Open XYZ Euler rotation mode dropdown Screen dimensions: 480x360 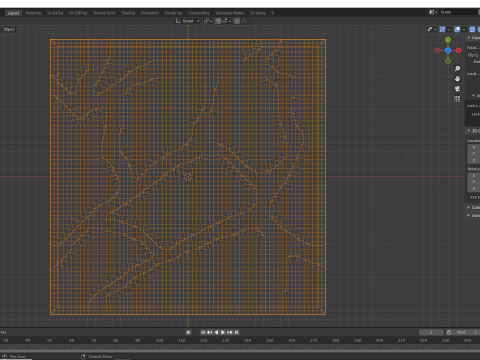474,198
